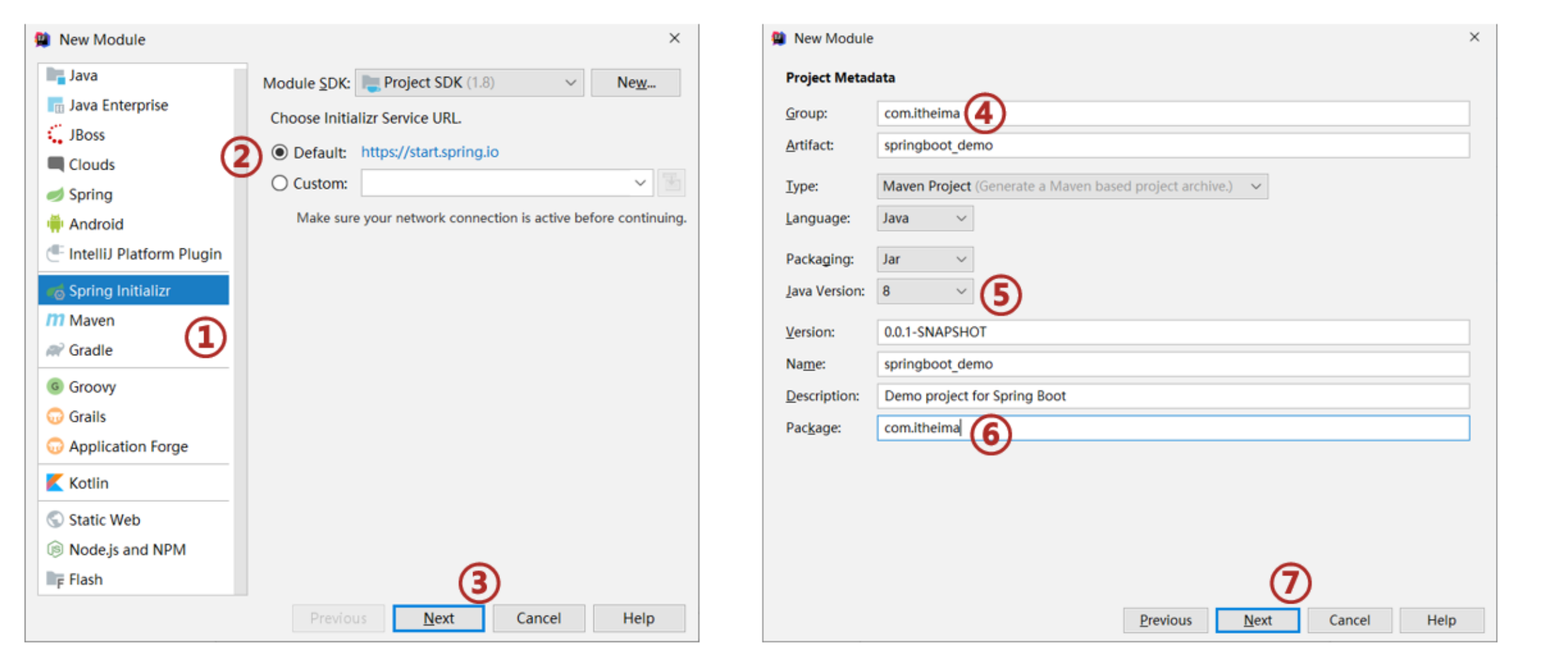
Task: Click IntelliJ logo in left dialog title
Action: pyautogui.click(x=43, y=39)
